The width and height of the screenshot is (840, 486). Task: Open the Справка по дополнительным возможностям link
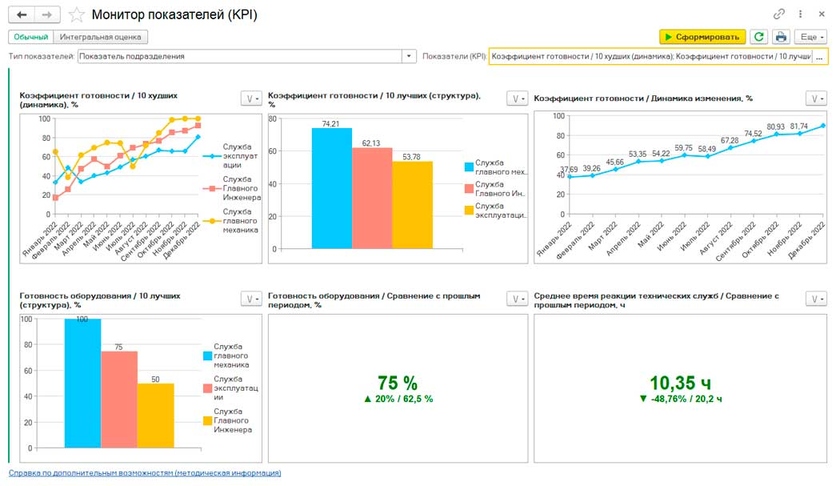tap(145, 473)
